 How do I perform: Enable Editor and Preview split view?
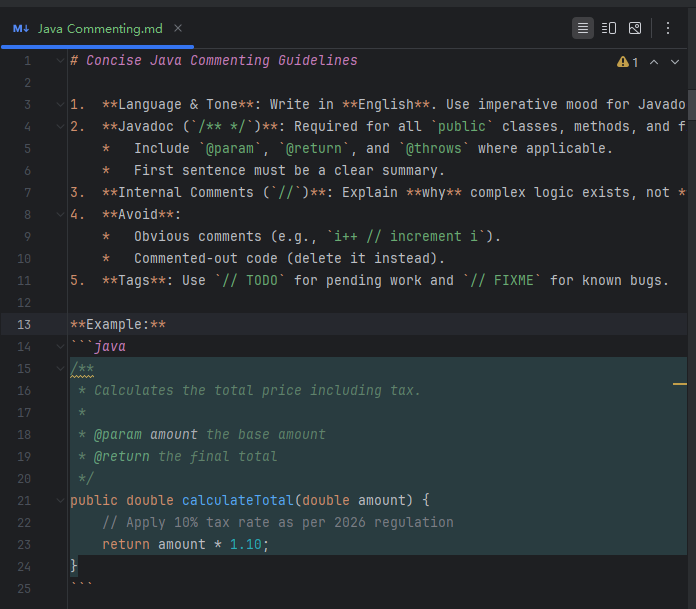coord(609,28)
